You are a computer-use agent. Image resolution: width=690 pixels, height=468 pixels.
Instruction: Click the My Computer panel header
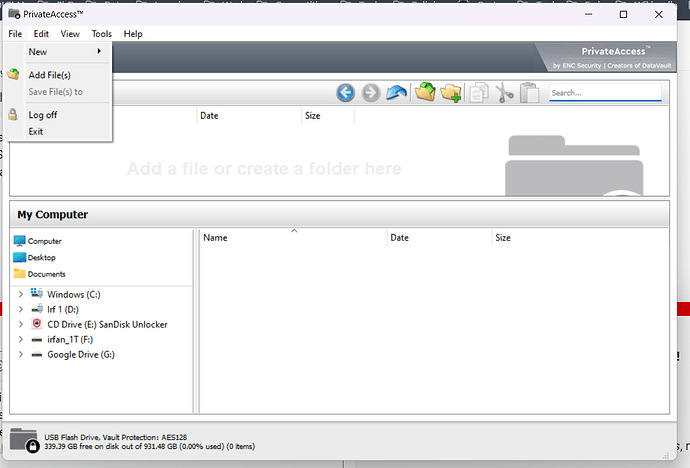coord(339,214)
